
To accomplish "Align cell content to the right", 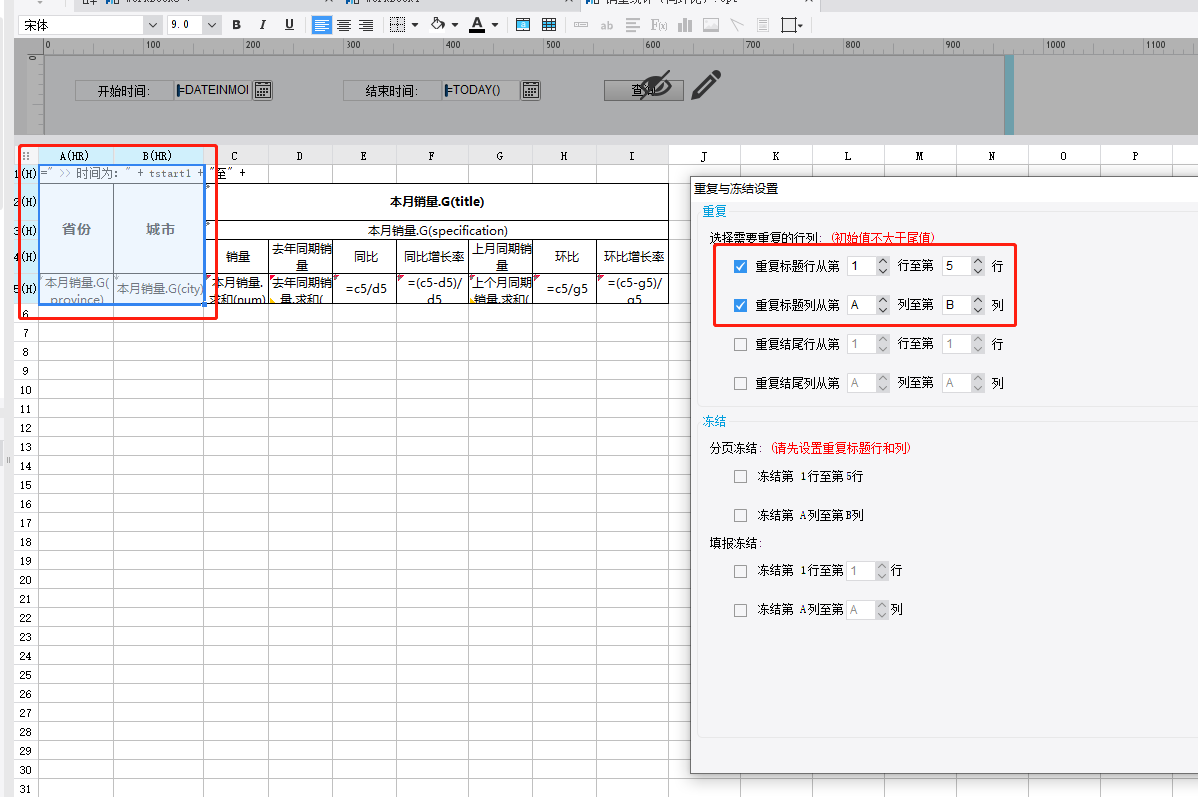I will (x=366, y=25).
